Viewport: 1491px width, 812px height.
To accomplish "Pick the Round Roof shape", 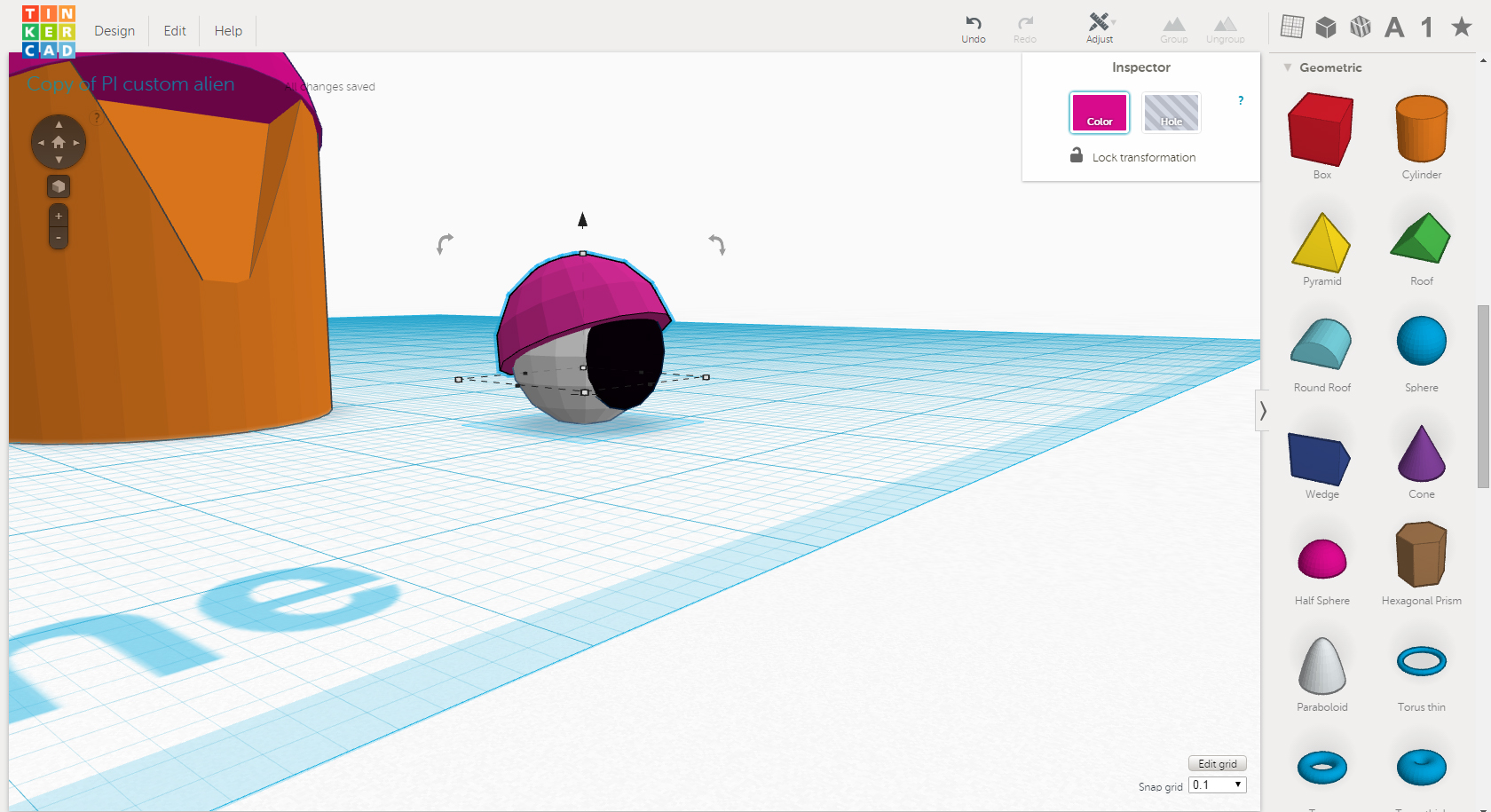I will point(1321,343).
